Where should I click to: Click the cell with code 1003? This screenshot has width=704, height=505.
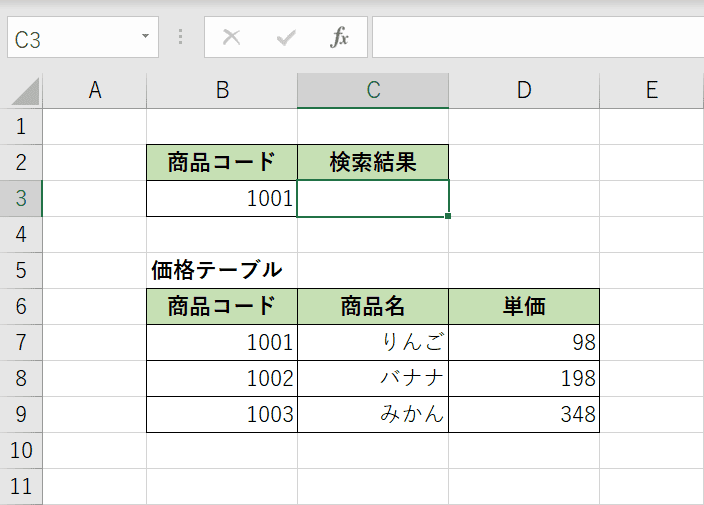[222, 414]
